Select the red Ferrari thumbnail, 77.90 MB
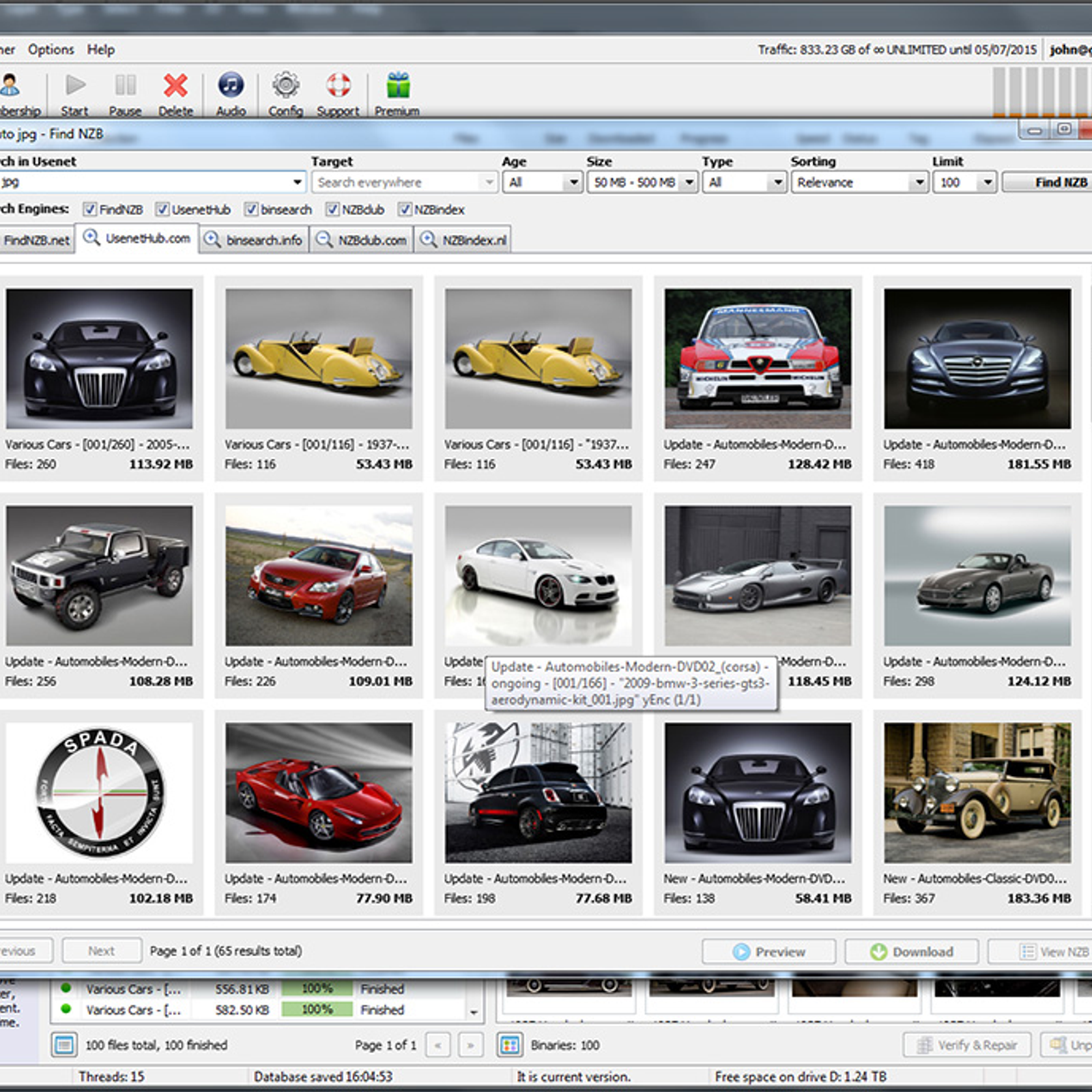 point(319,793)
